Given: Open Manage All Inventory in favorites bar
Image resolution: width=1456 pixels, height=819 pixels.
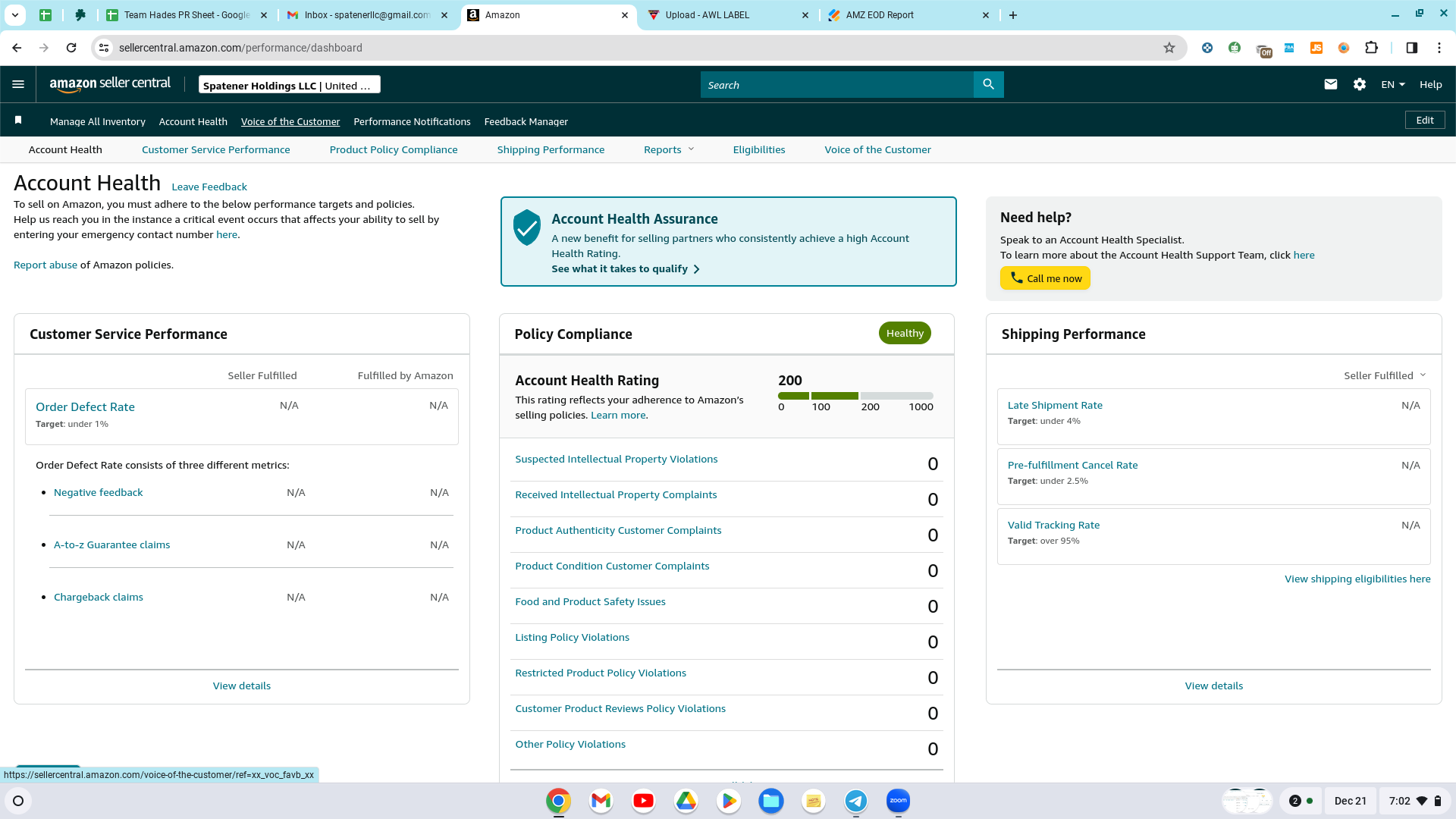Looking at the screenshot, I should coord(98,122).
